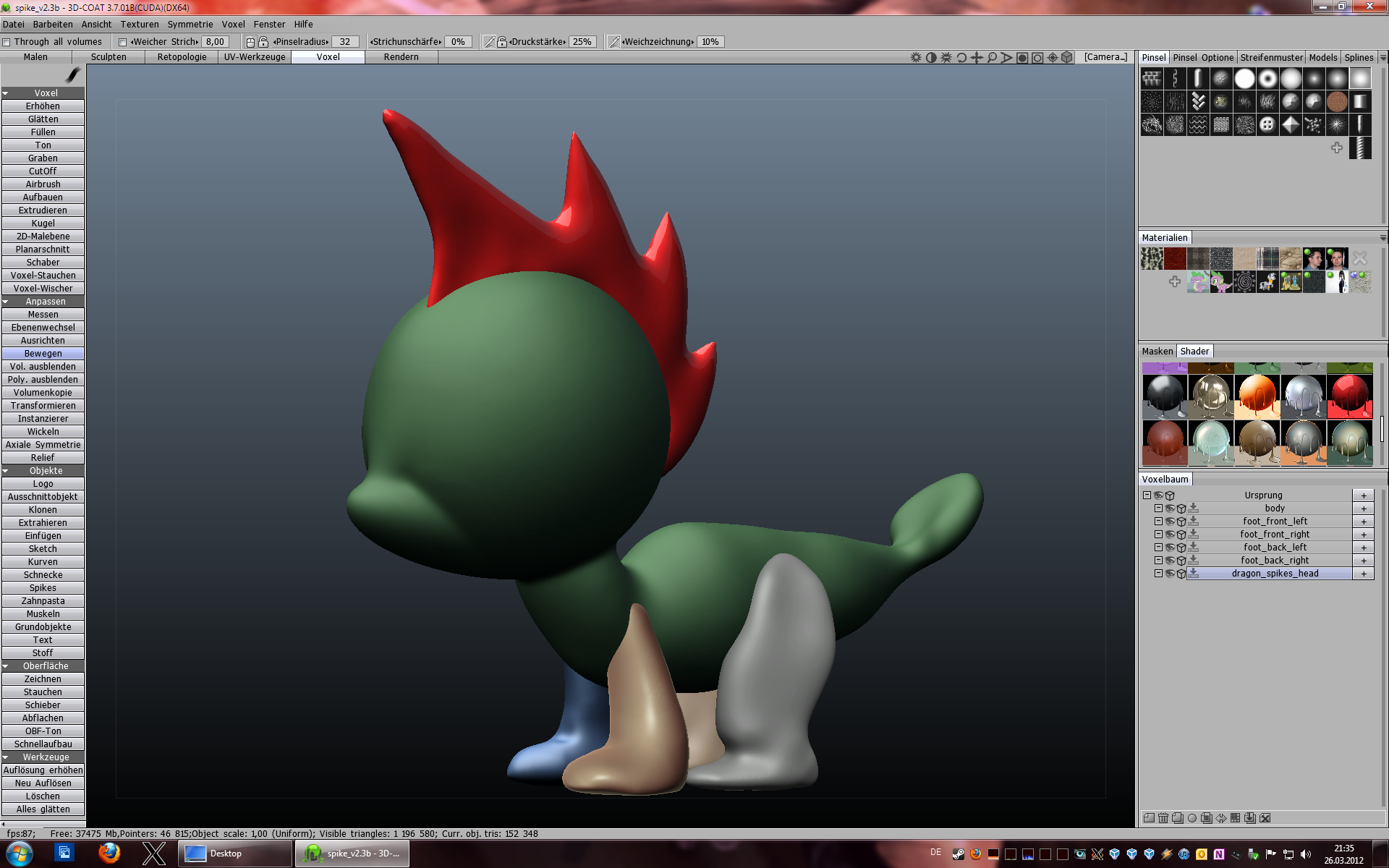Click the perspective cube view icon
This screenshot has height=868, width=1389.
pos(1067,58)
